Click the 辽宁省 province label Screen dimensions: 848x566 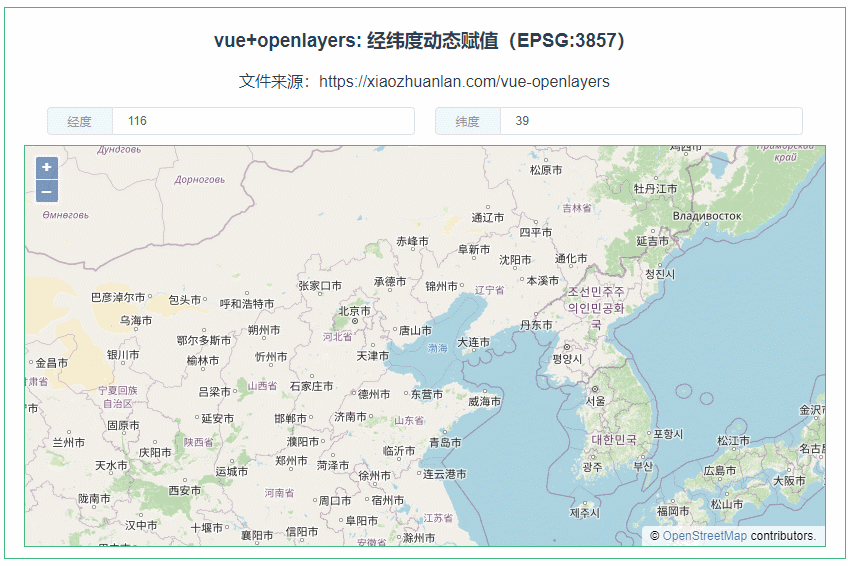click(x=489, y=290)
